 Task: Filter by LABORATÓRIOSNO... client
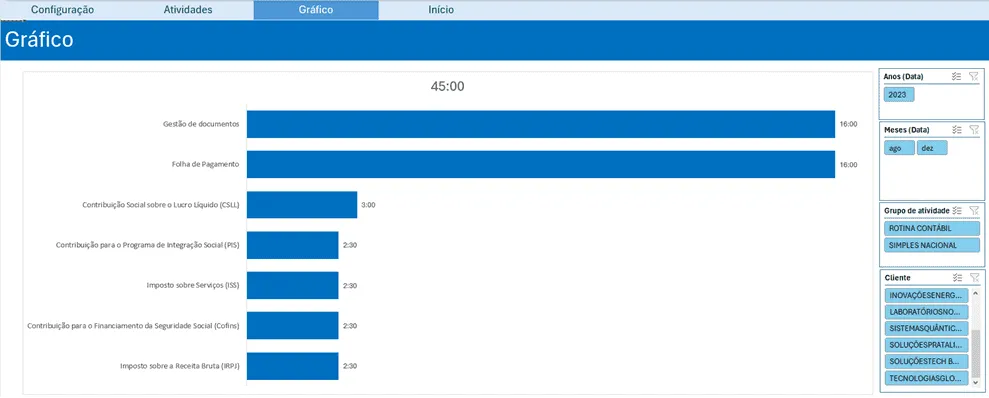tap(927, 312)
